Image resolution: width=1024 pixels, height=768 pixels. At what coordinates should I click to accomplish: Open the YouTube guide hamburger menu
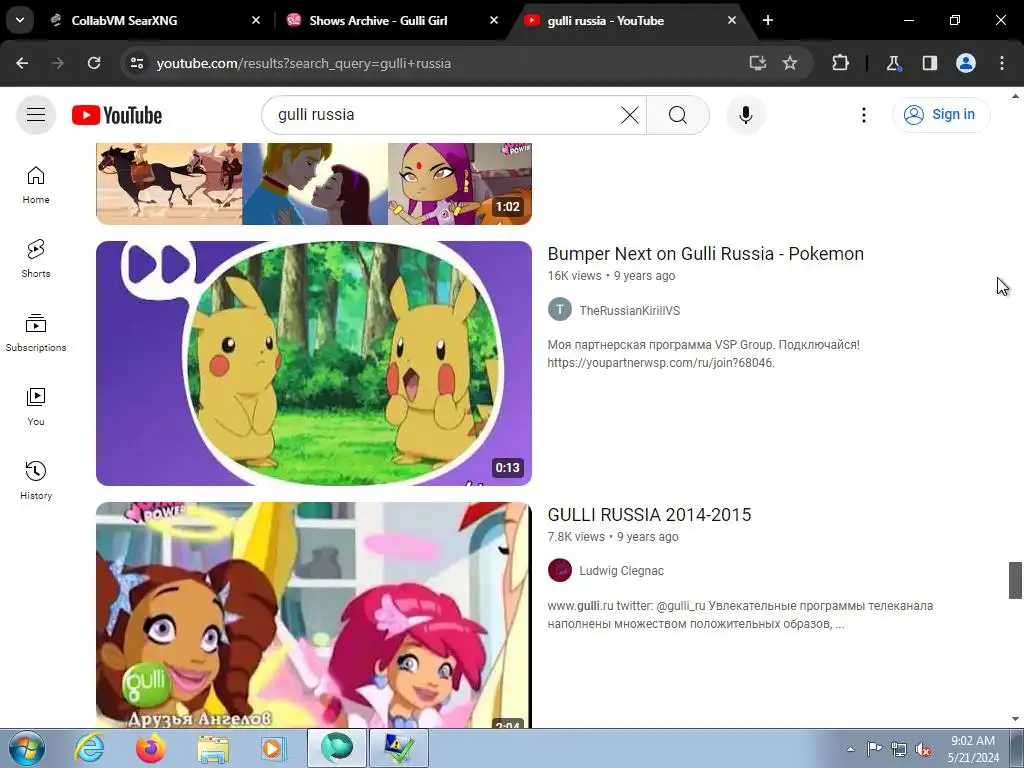pos(36,115)
